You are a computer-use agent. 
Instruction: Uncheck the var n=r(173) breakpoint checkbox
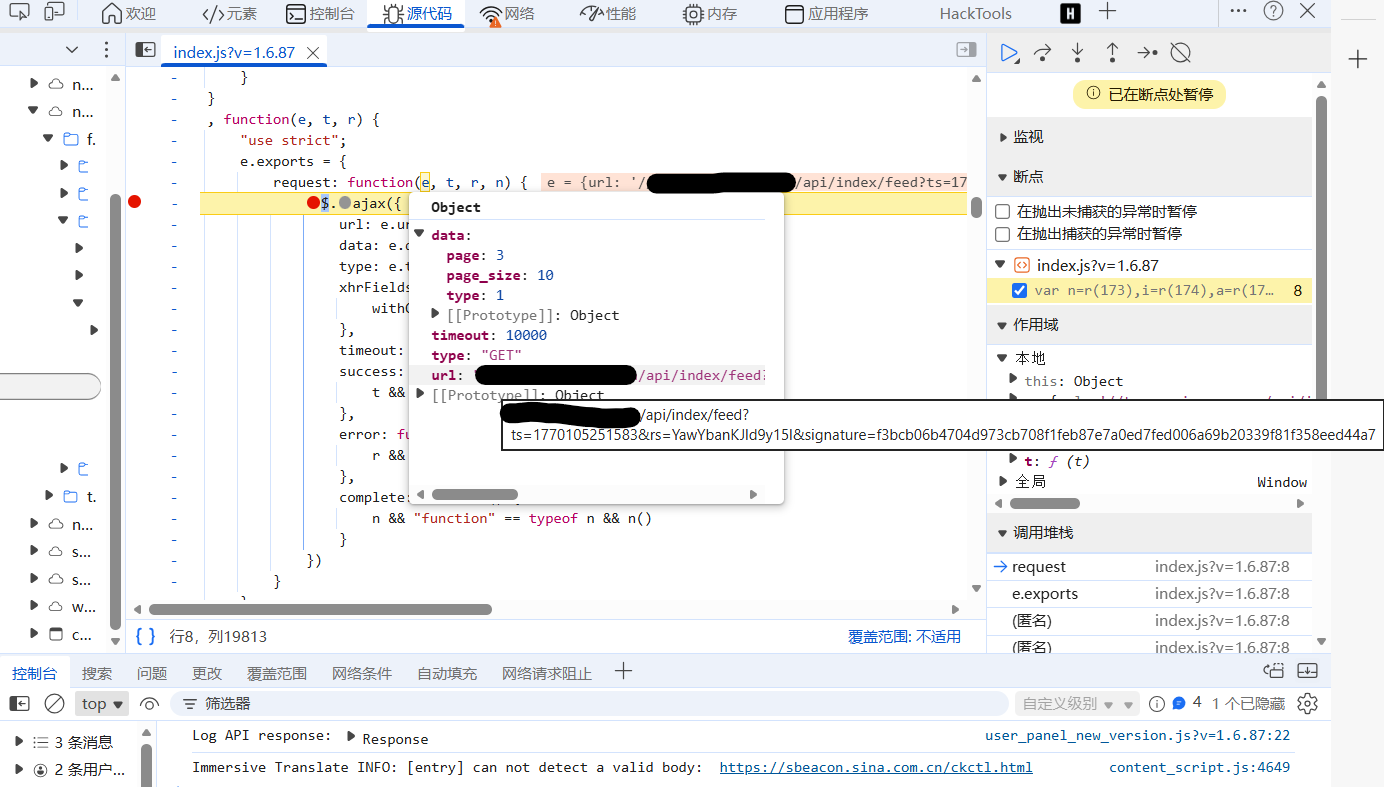point(1019,291)
